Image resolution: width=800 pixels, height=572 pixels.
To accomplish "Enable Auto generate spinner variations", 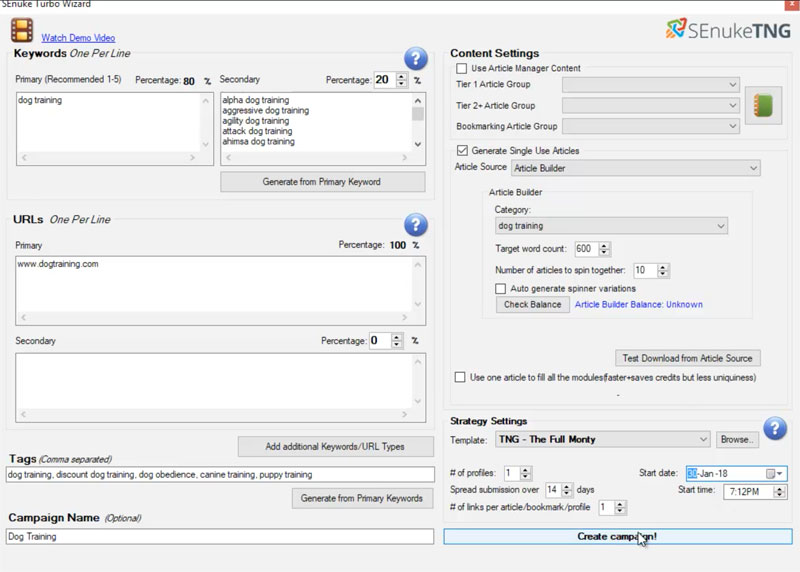I will 501,288.
